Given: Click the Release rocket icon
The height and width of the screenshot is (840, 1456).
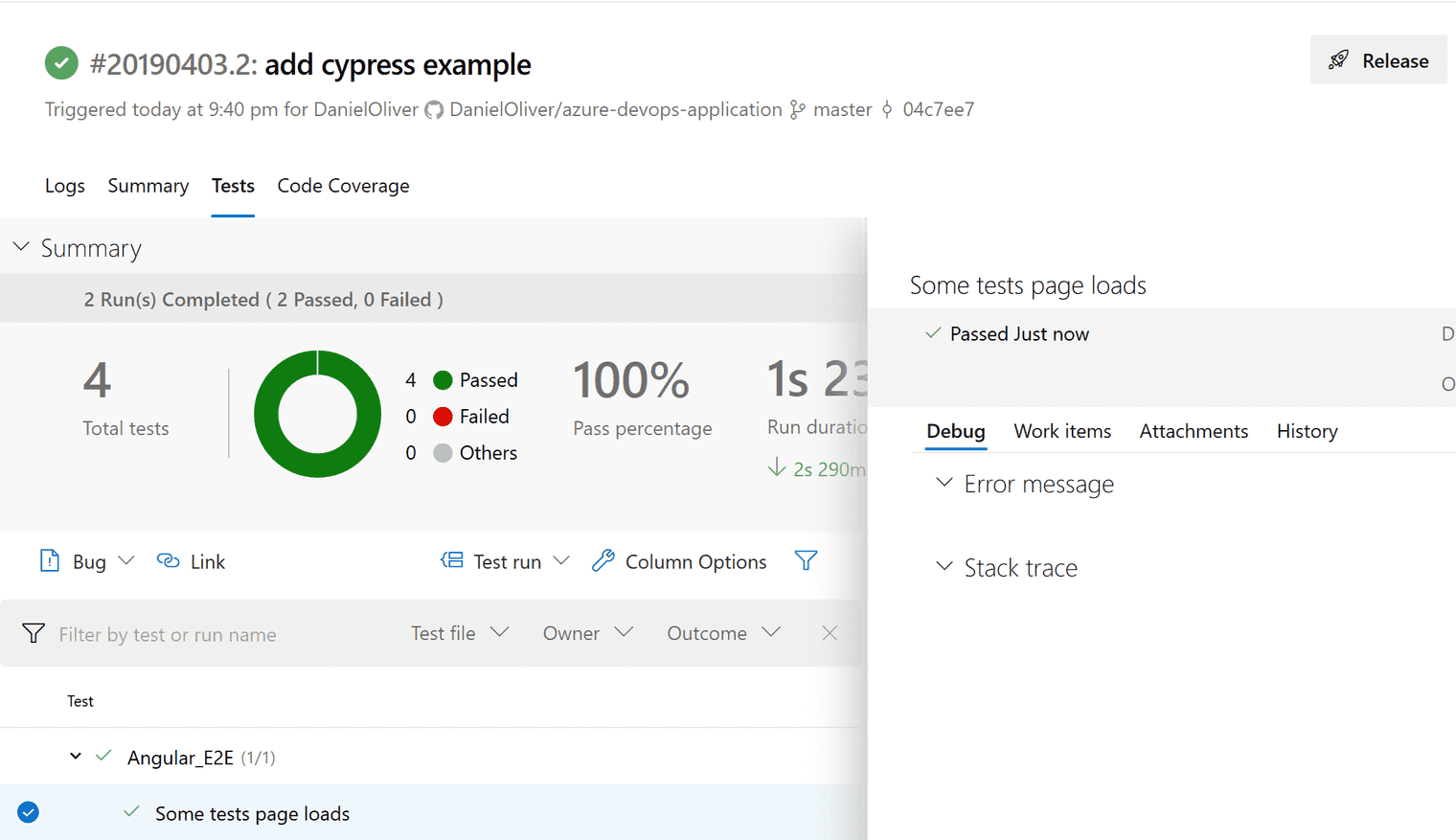Looking at the screenshot, I should click(1339, 58).
